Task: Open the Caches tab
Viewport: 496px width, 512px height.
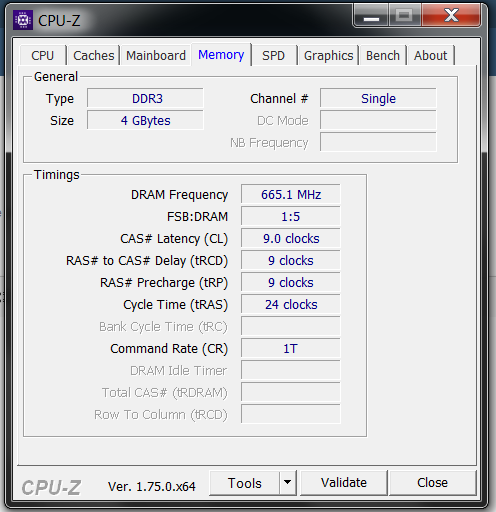Action: [x=94, y=55]
